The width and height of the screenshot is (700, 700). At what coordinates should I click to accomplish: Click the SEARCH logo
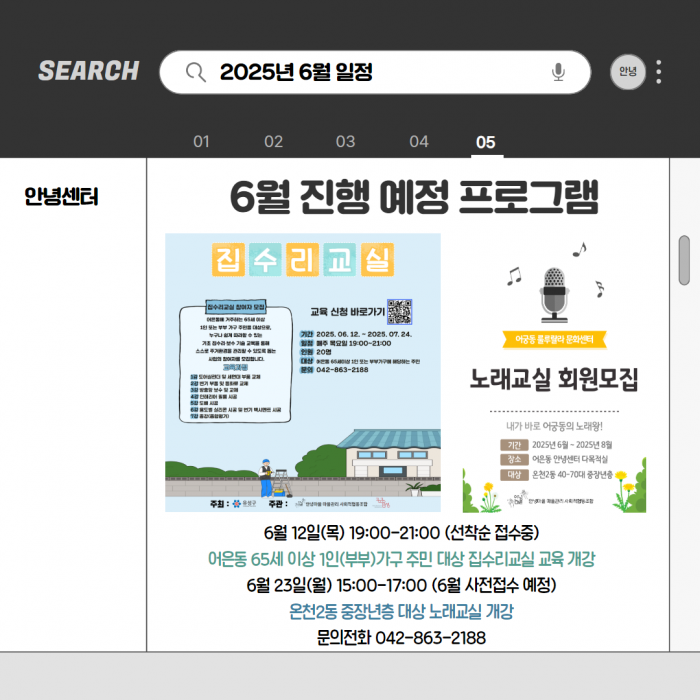(x=88, y=71)
